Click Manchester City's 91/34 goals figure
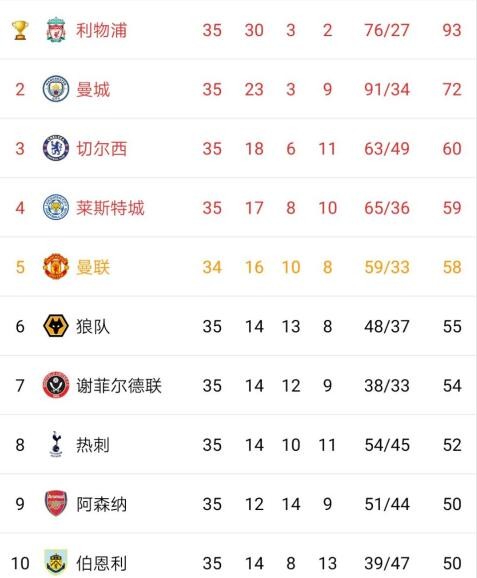 [387, 90]
